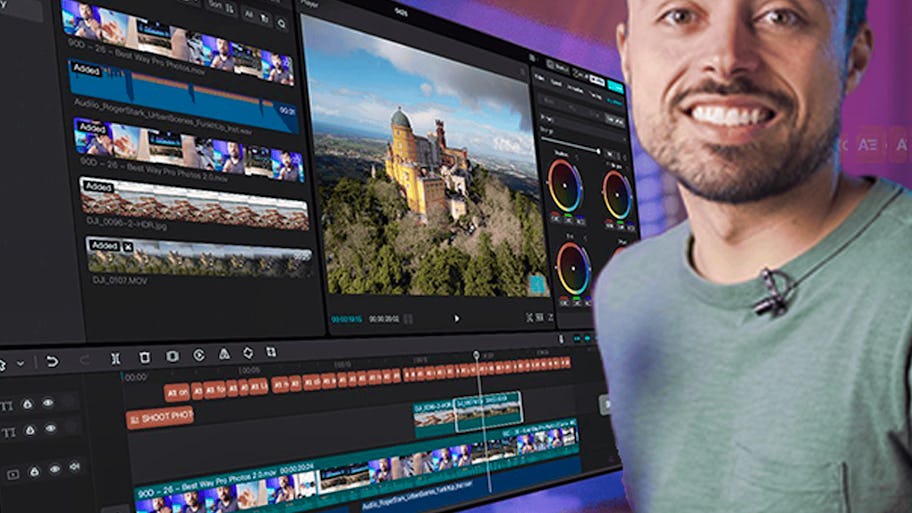912x513 pixels.
Task: Click the microphone record icon above timeline
Action: pos(561,339)
